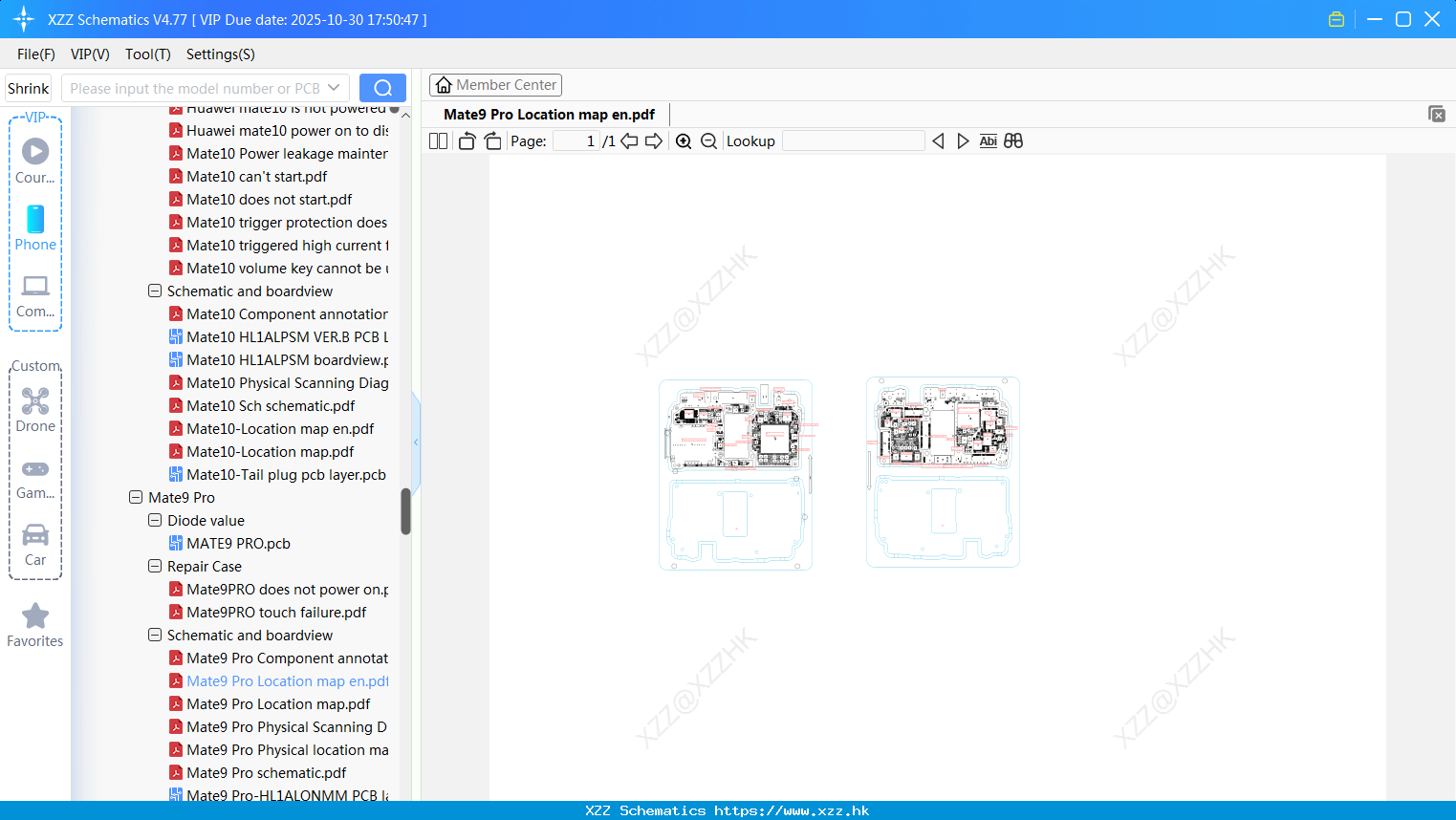Open the Settings(S) menu
This screenshot has width=1456, height=820.
coord(221,54)
